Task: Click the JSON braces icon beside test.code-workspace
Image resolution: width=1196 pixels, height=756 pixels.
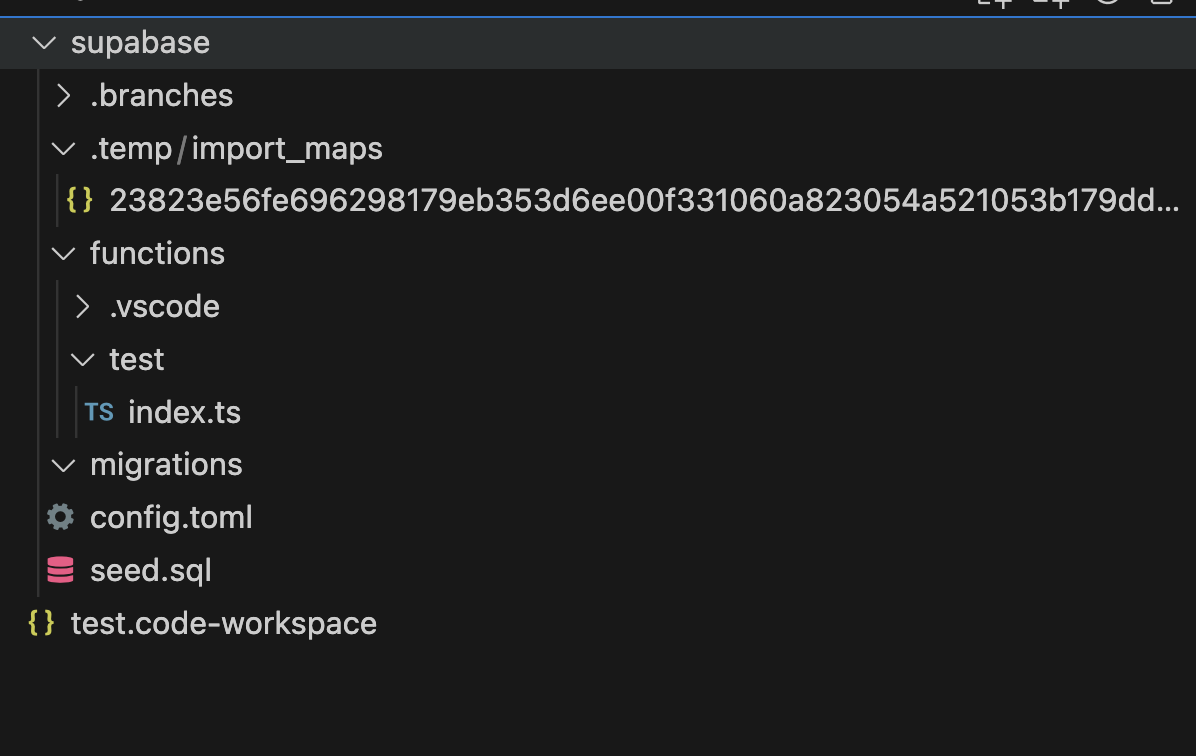Action: [39, 622]
